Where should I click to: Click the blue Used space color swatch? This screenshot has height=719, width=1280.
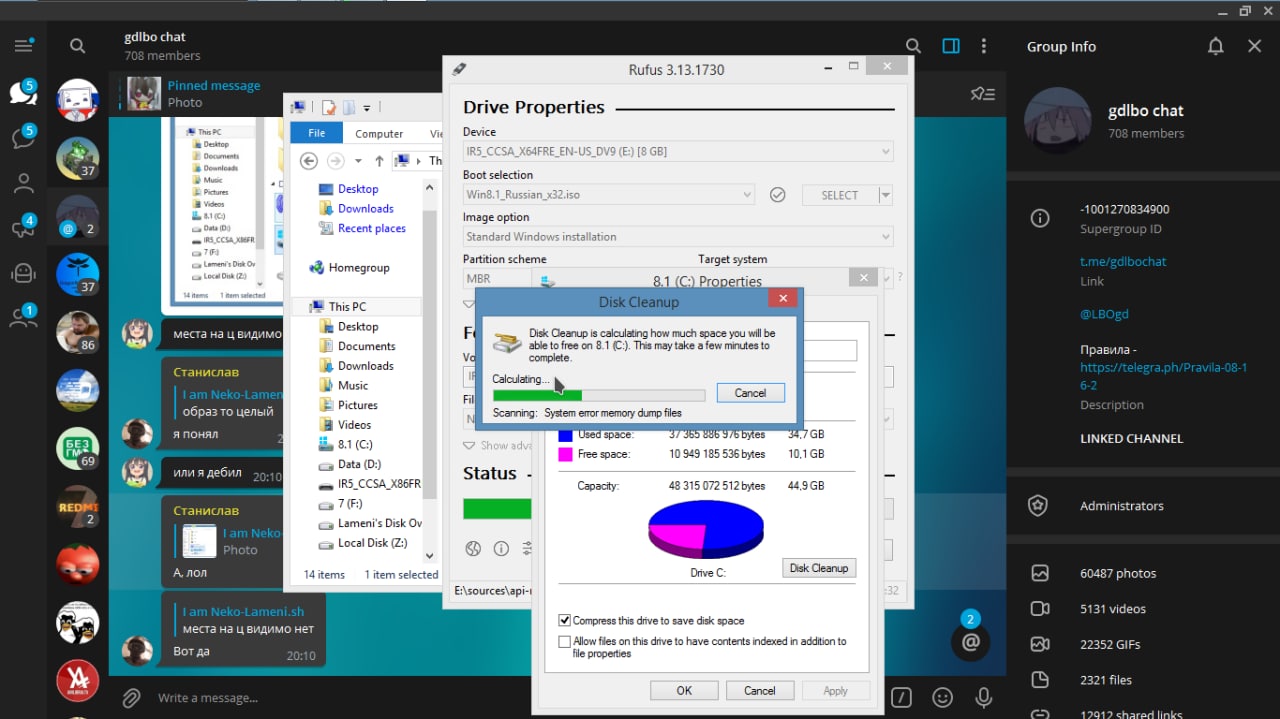click(565, 434)
